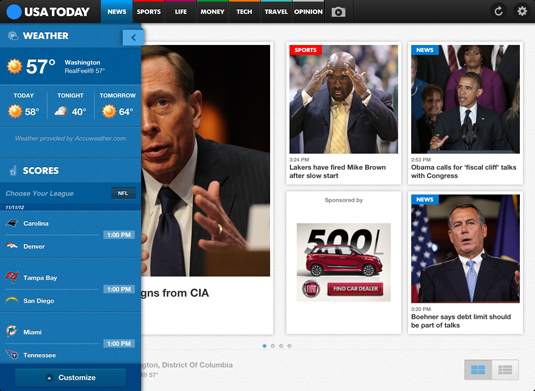
Task: Select the Carolina Panthers team logo
Action: point(12,223)
